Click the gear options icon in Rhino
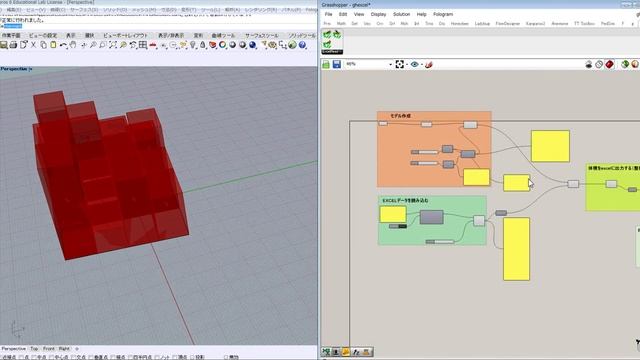The height and width of the screenshot is (360, 640). [273, 45]
